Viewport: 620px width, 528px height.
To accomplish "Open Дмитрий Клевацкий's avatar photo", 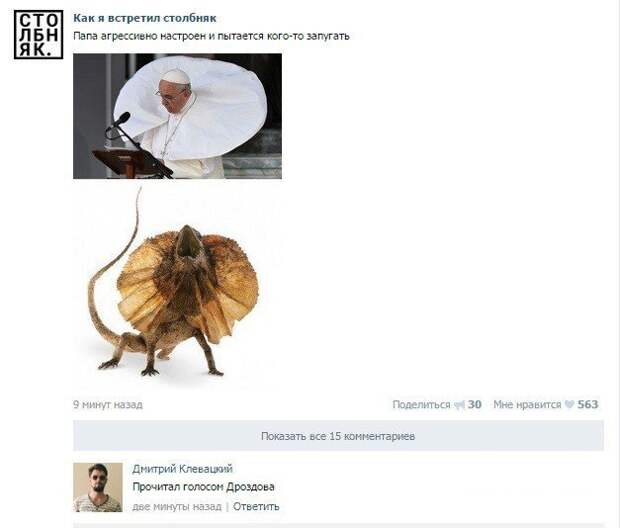I will [x=98, y=487].
